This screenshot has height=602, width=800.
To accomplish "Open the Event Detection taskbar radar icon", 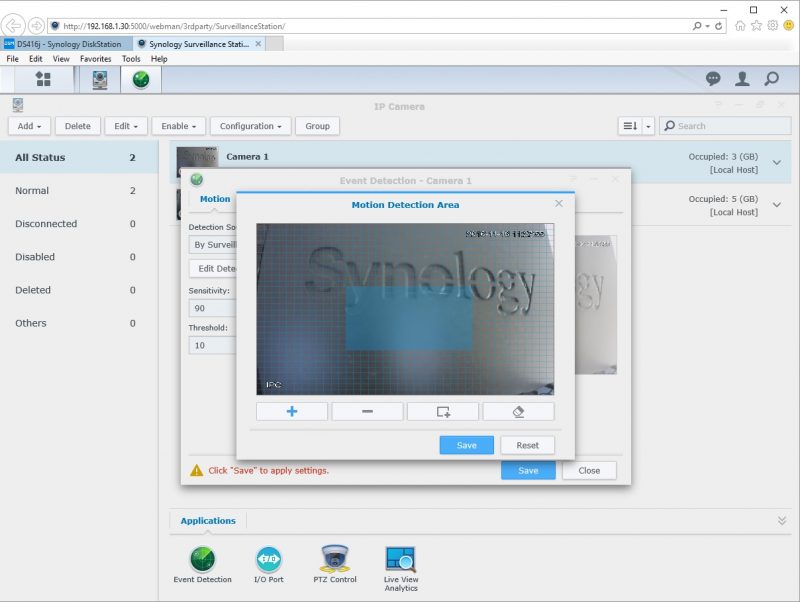I will click(141, 80).
